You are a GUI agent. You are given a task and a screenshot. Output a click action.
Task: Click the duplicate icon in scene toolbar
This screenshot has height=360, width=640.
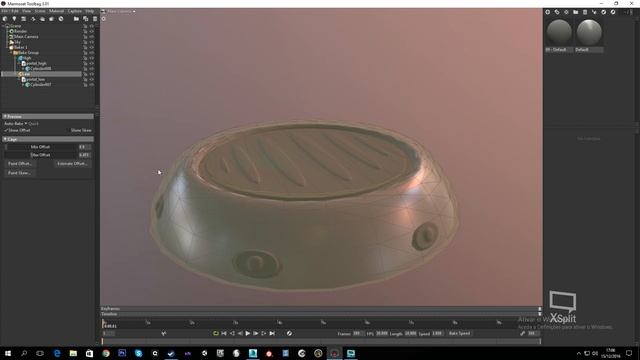85,19
